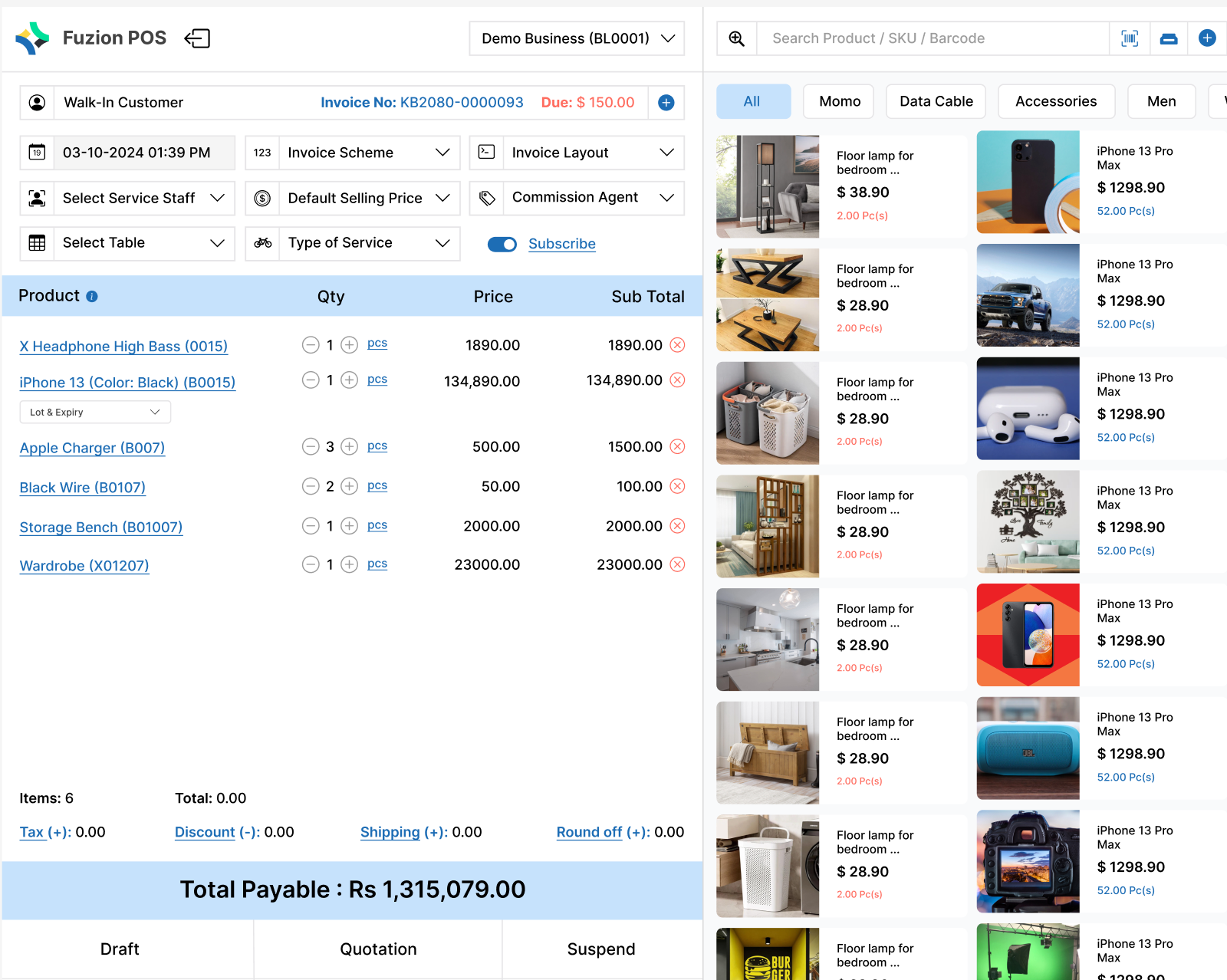Click the exit/logout icon beside Fuzion POS
This screenshot has width=1227, height=980.
(x=197, y=38)
